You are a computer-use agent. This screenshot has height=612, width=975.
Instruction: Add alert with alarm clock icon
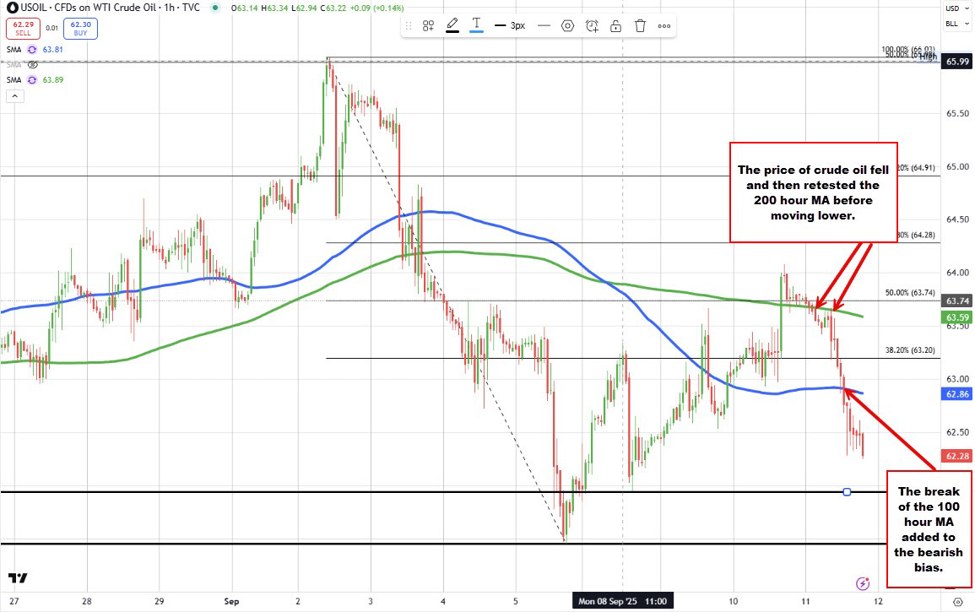[x=592, y=26]
